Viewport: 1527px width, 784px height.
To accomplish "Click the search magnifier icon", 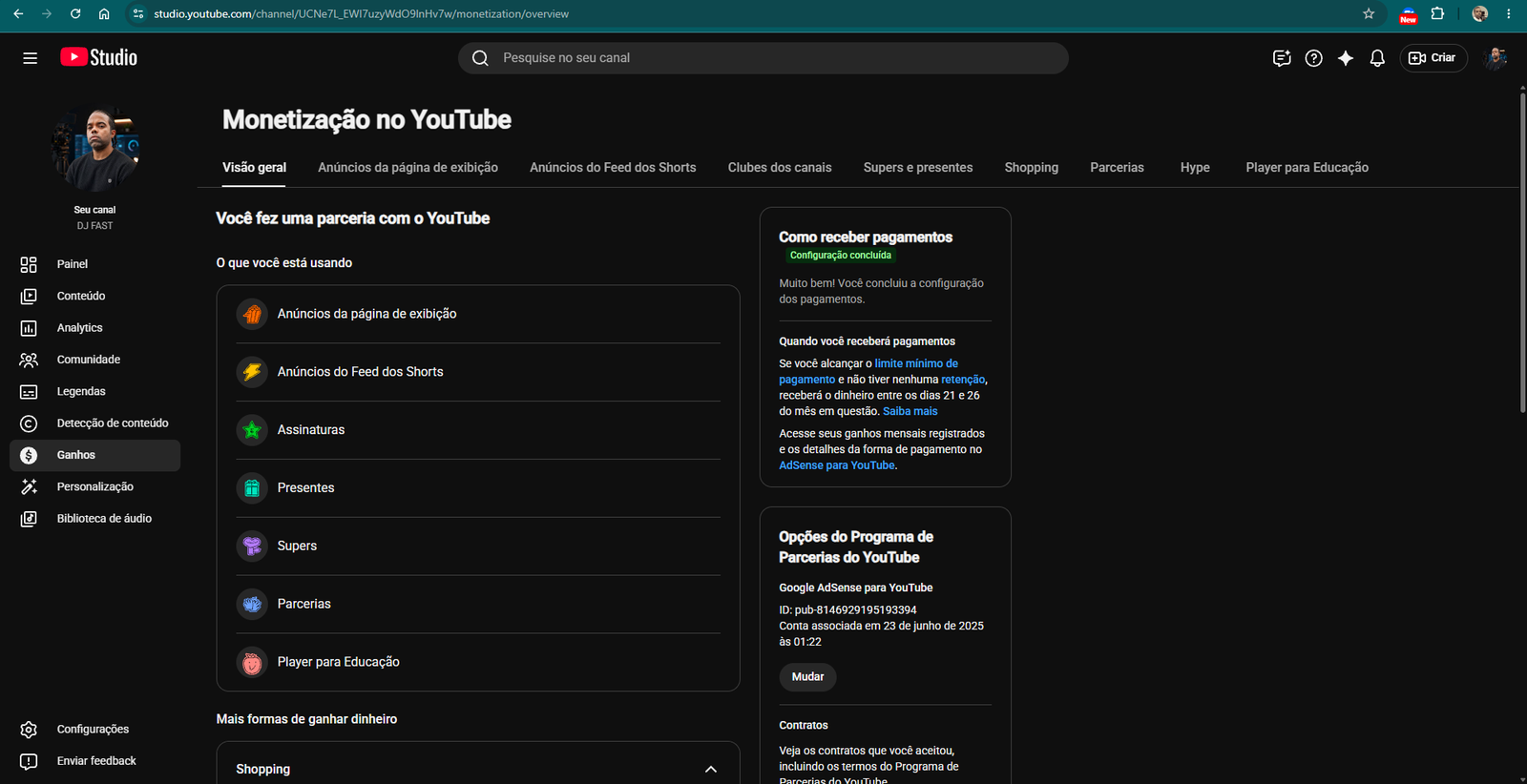I will (x=480, y=58).
